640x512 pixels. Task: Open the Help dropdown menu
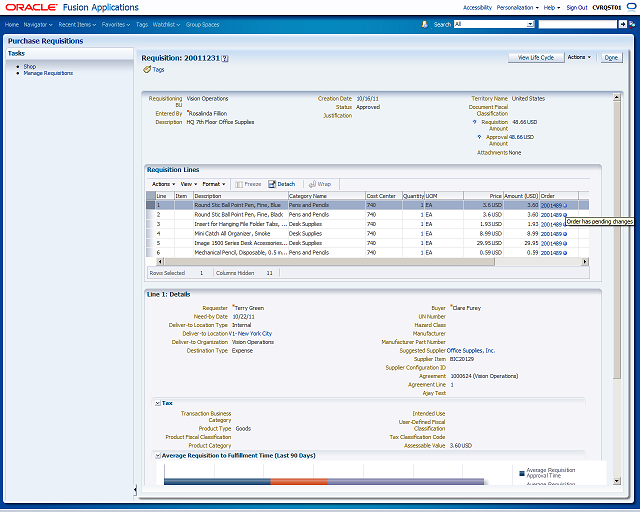[552, 7]
